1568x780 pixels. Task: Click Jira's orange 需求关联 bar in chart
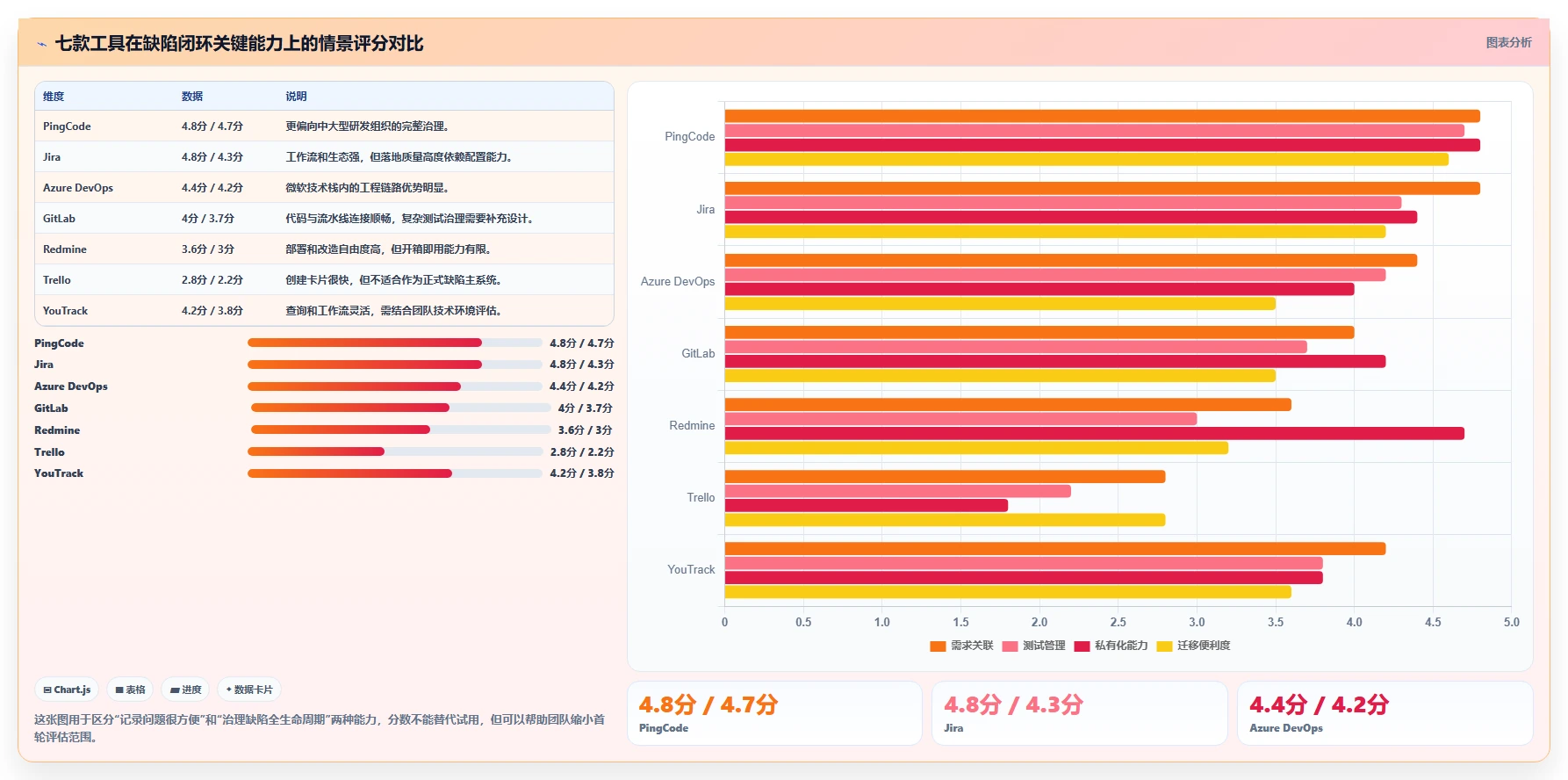click(1102, 188)
